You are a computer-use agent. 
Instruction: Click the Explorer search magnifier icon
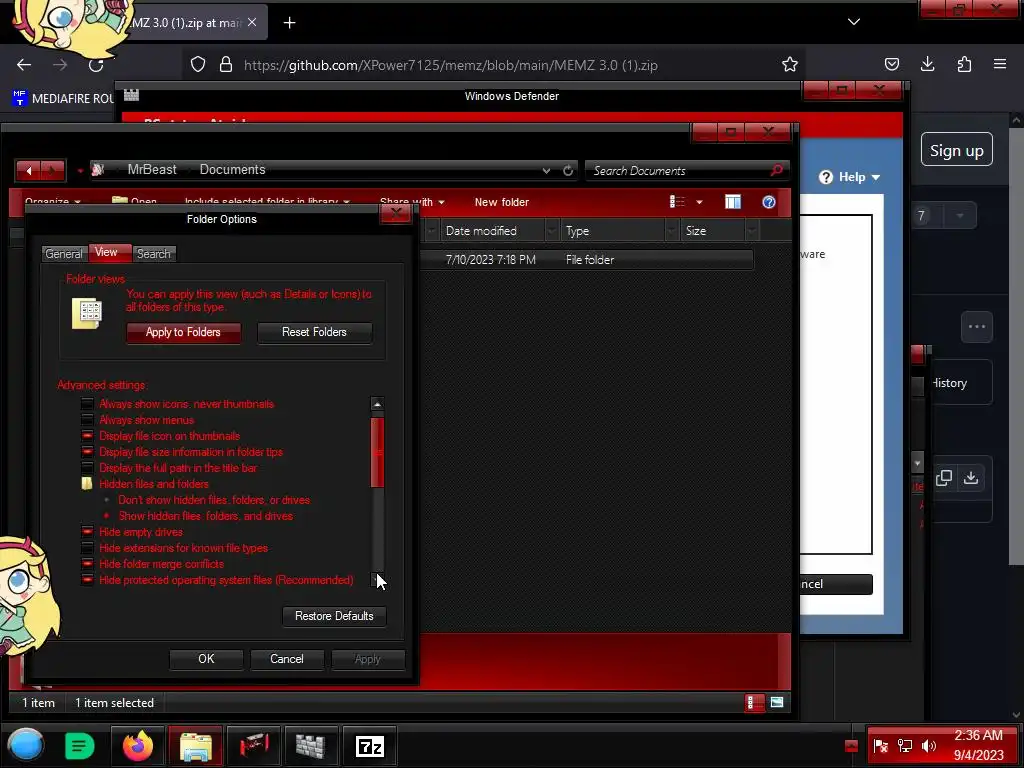pos(776,170)
